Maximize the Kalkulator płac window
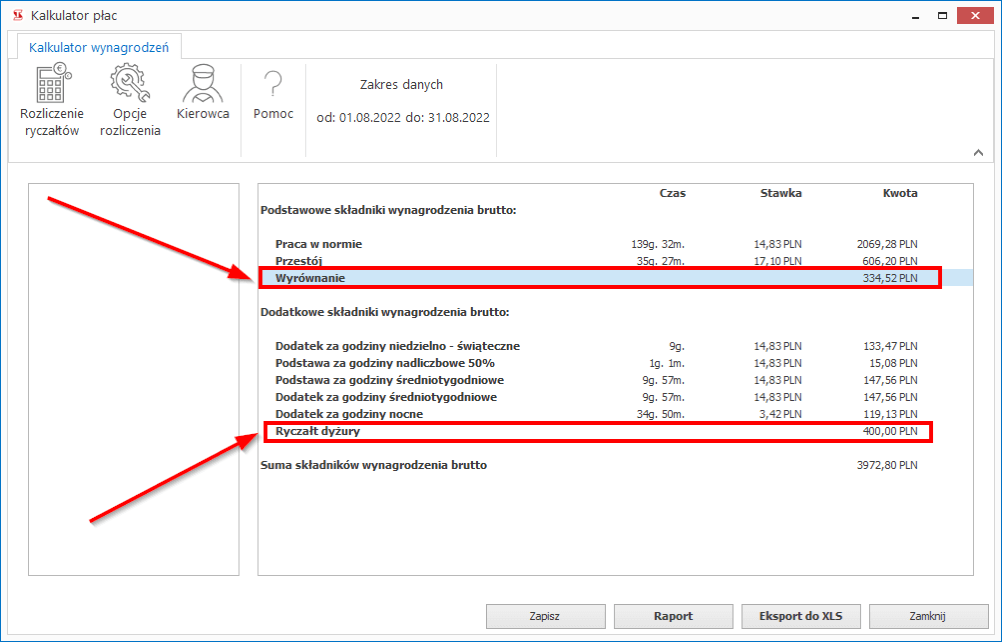This screenshot has width=1002, height=642. [x=941, y=15]
